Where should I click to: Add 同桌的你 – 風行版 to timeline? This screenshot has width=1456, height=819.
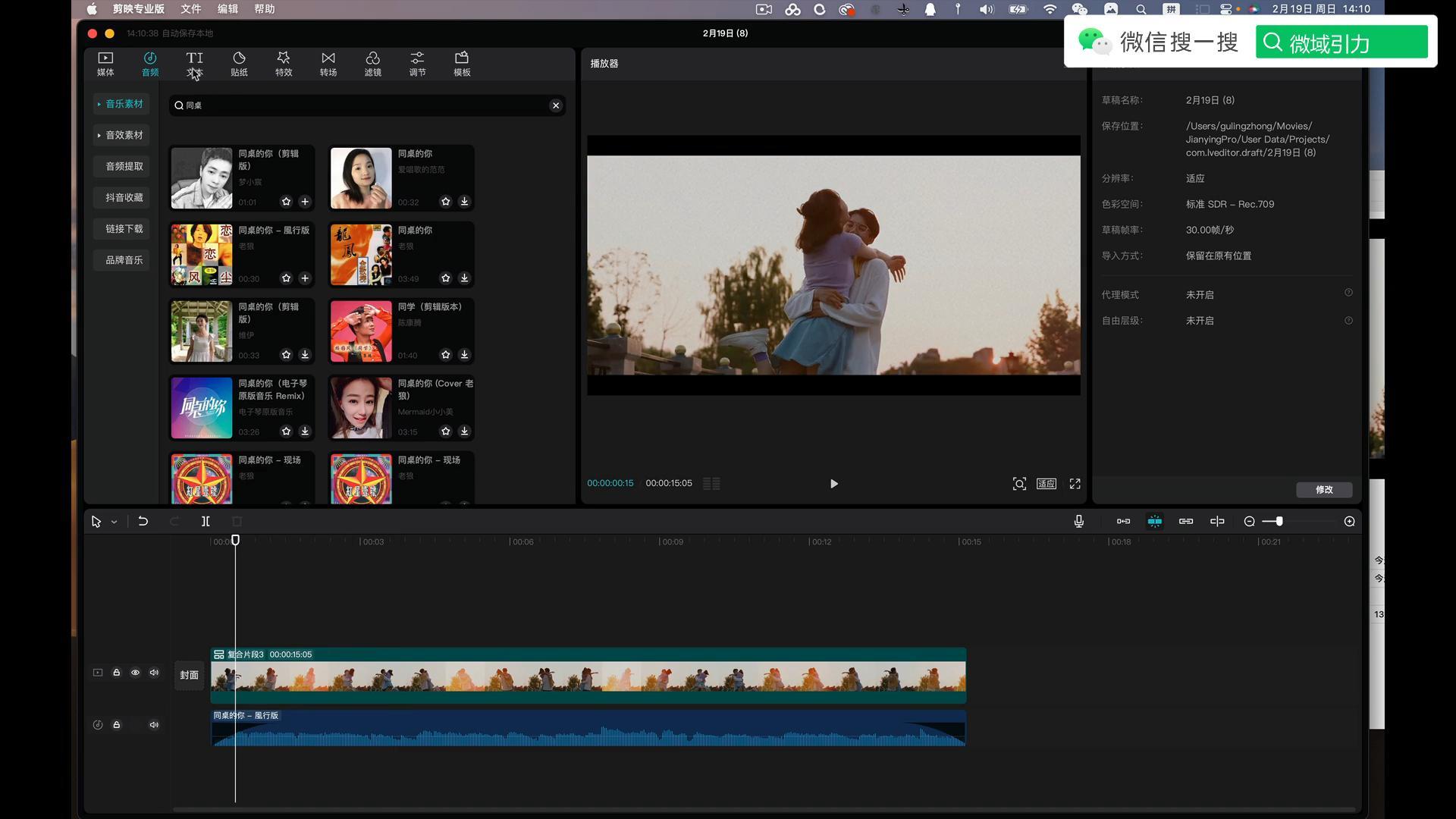tap(305, 278)
